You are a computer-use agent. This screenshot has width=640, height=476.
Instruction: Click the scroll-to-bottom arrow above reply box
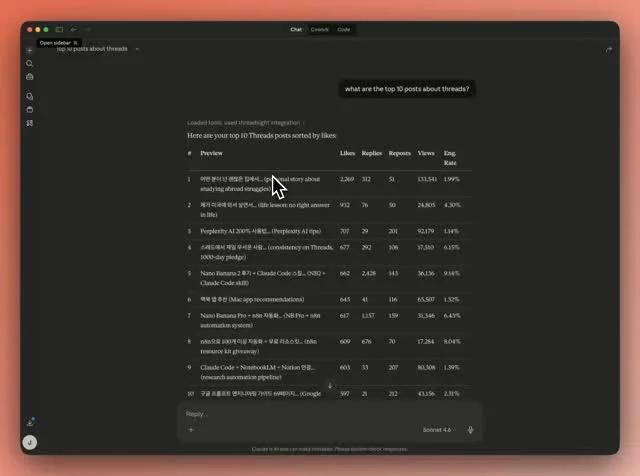(330, 385)
